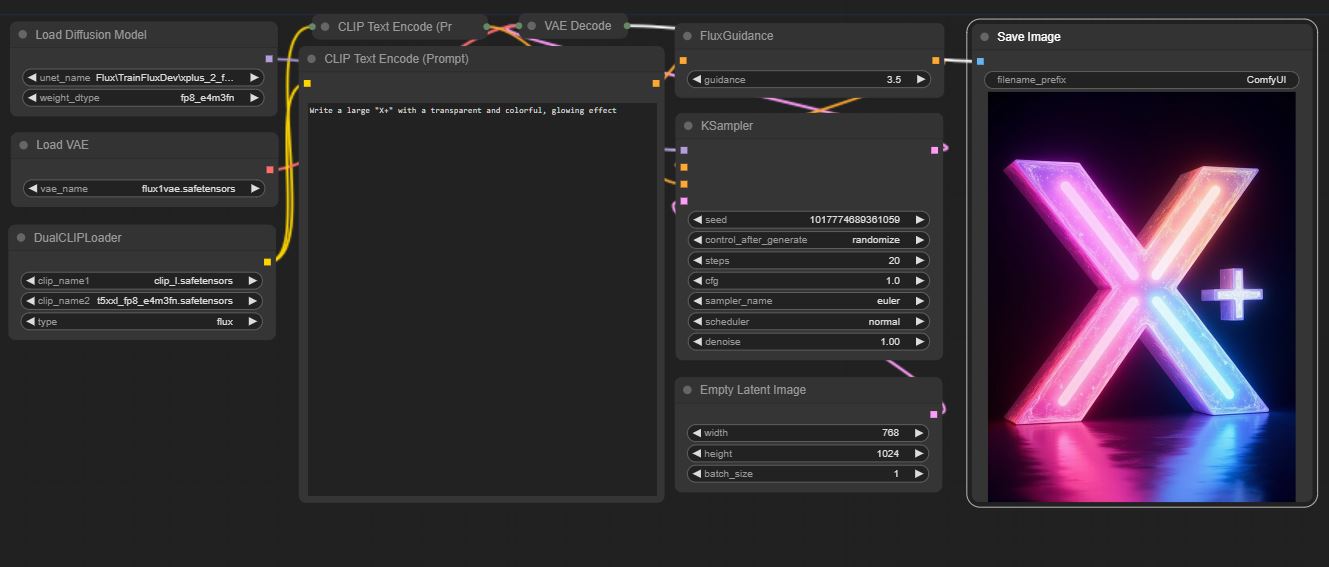Viewport: 1329px width, 567px height.
Task: Click the KSampler node title
Action: pyautogui.click(x=727, y=126)
